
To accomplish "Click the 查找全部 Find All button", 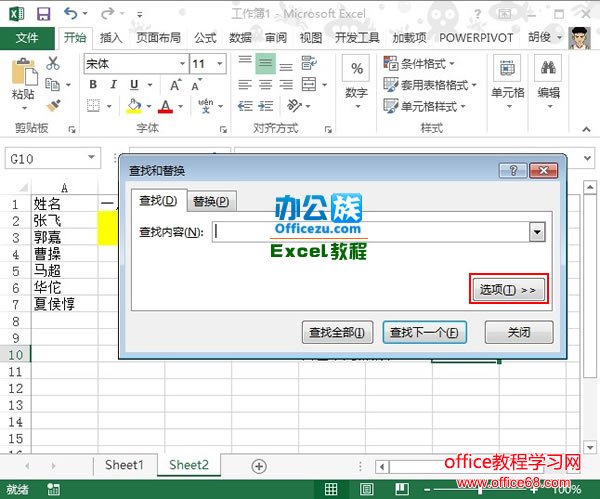I will 337,332.
